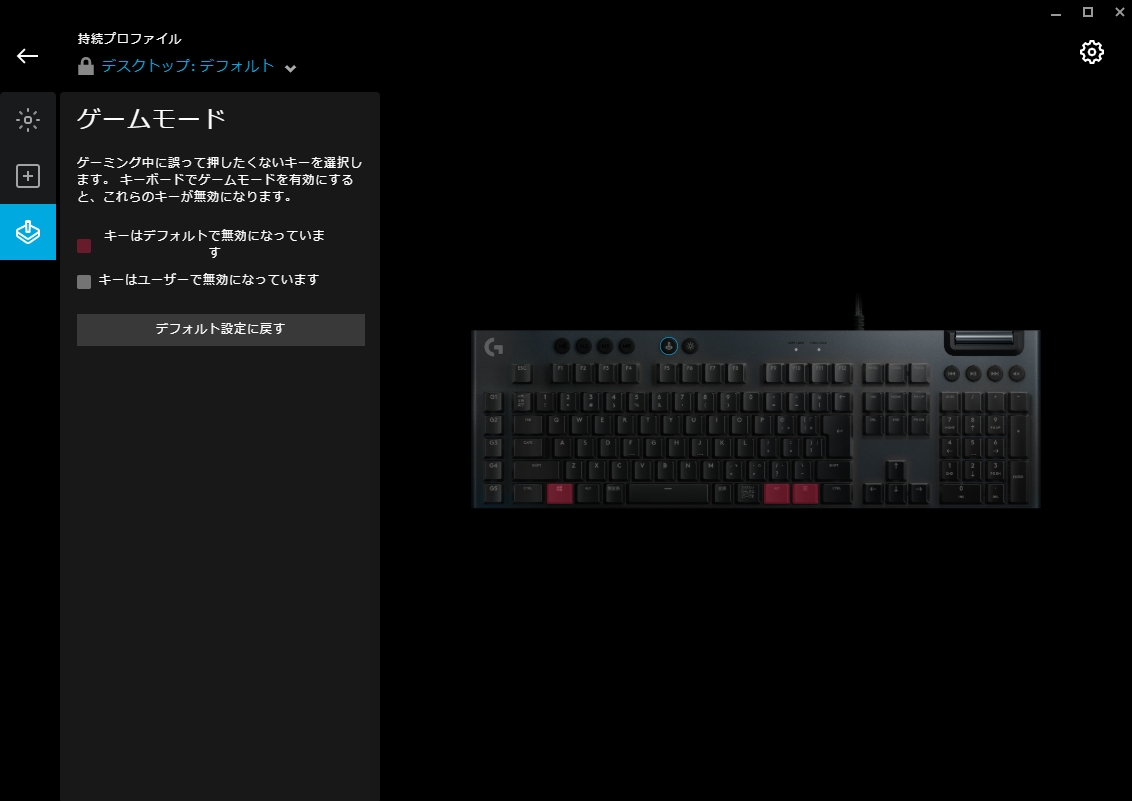Open the settings gear

[1092, 52]
